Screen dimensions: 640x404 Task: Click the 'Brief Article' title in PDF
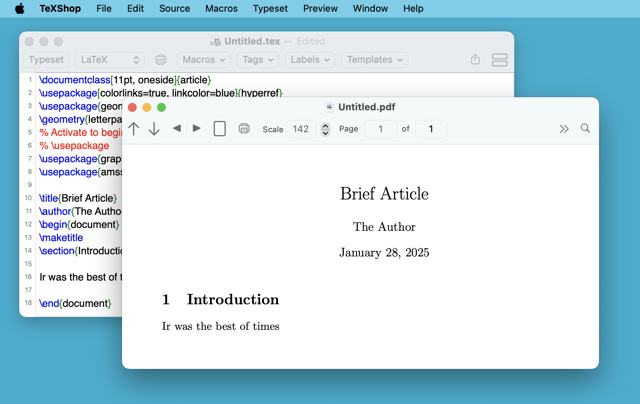click(384, 194)
